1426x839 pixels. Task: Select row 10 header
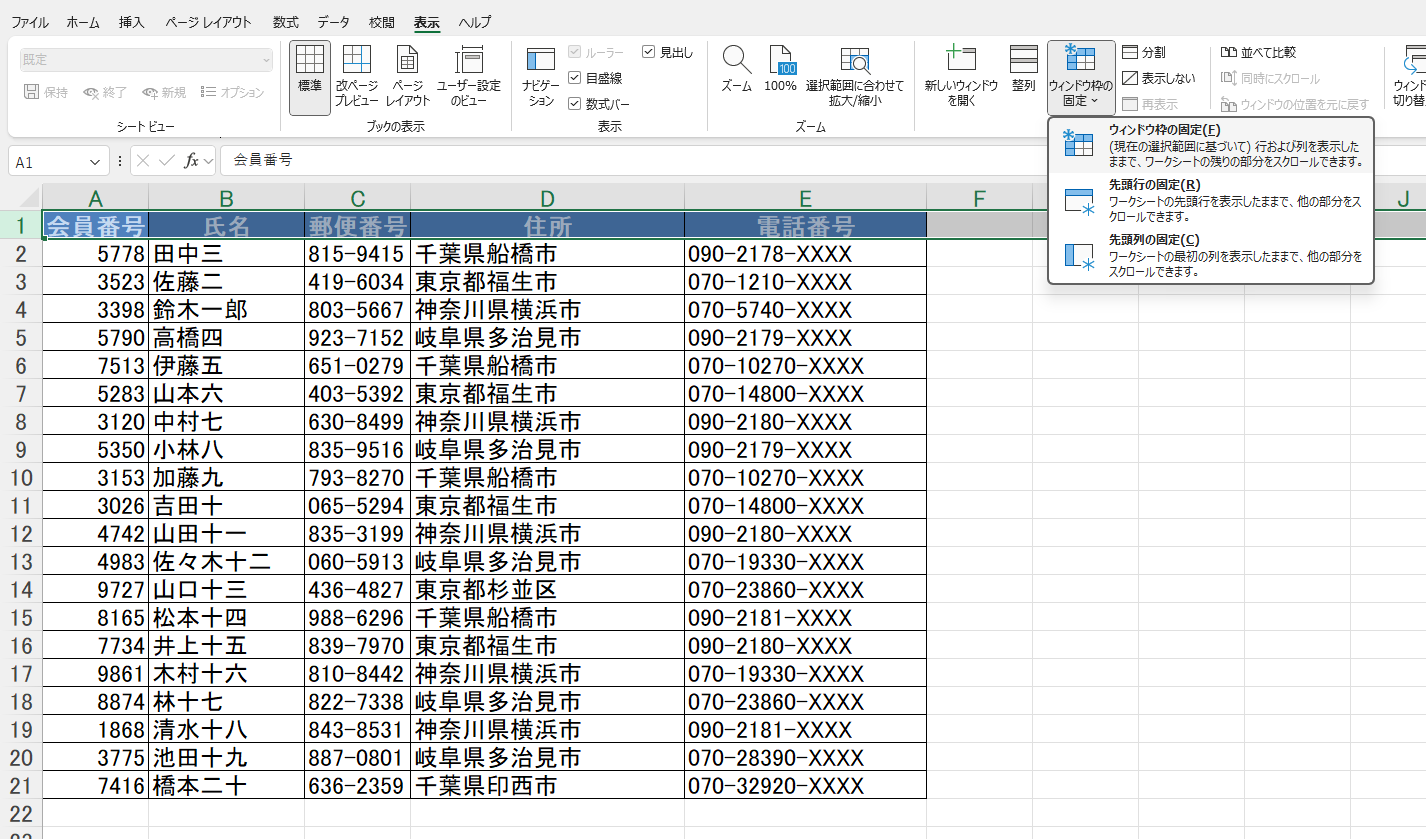21,477
